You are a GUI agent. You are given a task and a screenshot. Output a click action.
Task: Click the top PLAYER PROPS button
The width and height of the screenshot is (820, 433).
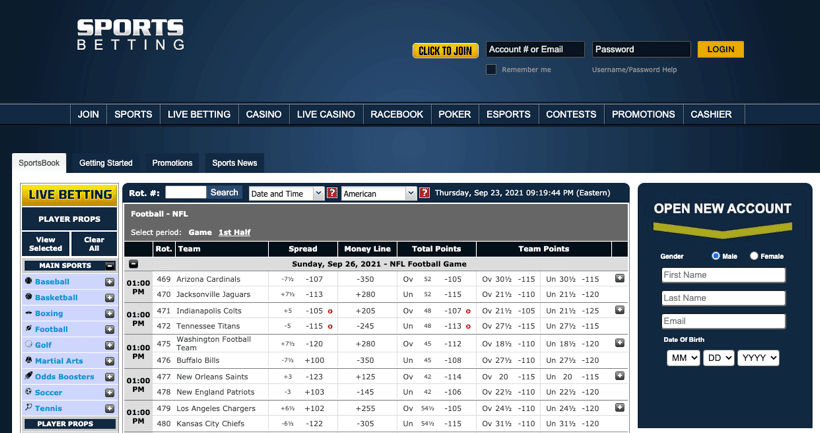[x=70, y=219]
